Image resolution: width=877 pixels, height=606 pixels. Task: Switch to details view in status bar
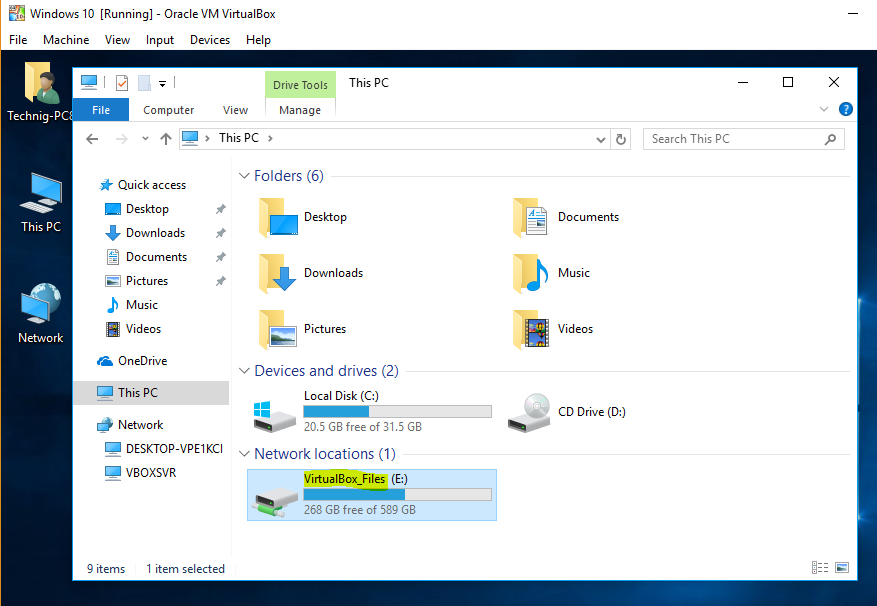pyautogui.click(x=820, y=568)
